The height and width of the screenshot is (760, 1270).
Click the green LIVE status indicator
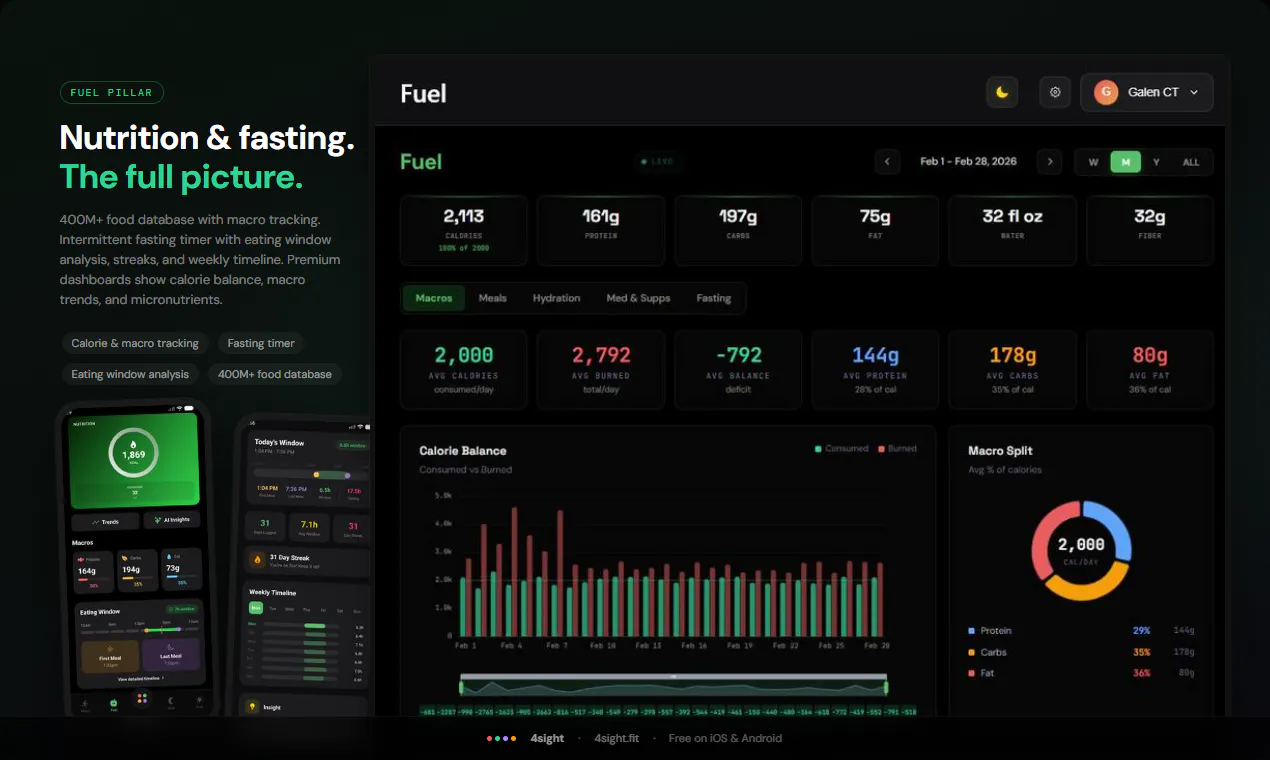657,161
